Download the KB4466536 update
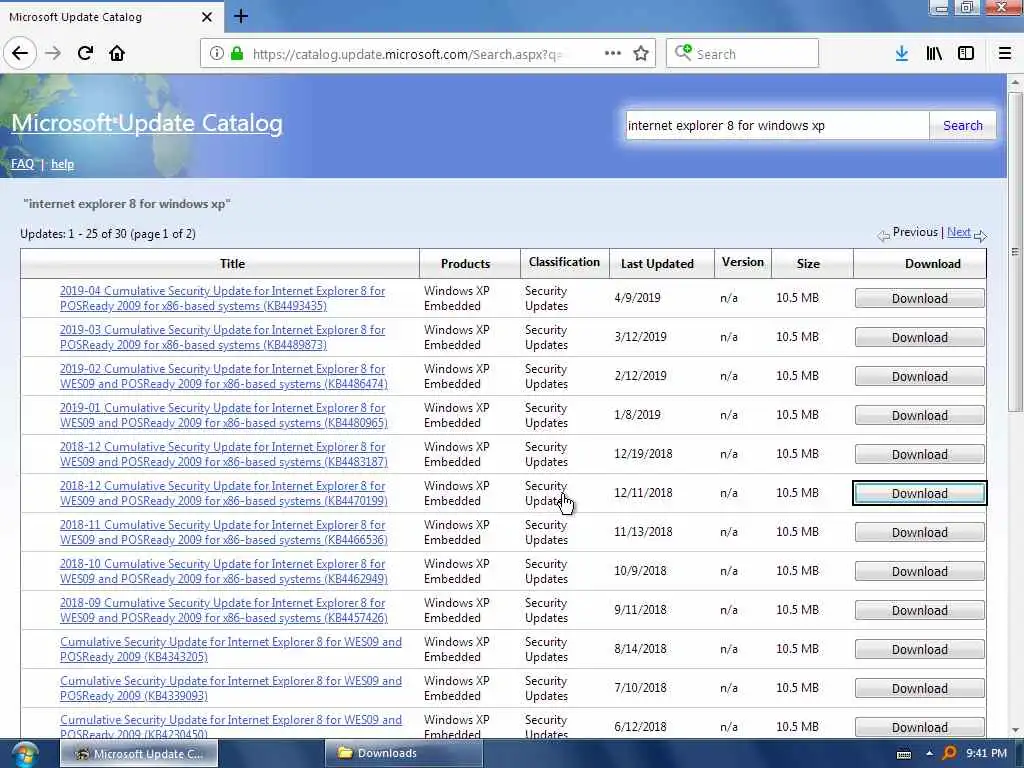The width and height of the screenshot is (1024, 768). 920,533
